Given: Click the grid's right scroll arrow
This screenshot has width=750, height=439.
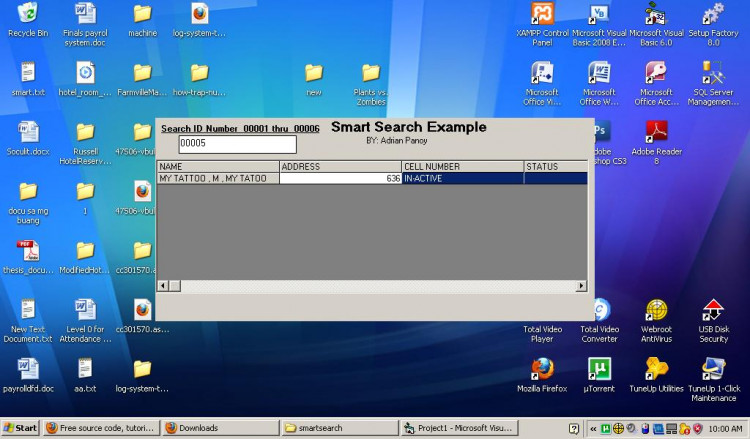Looking at the screenshot, I should [581, 286].
